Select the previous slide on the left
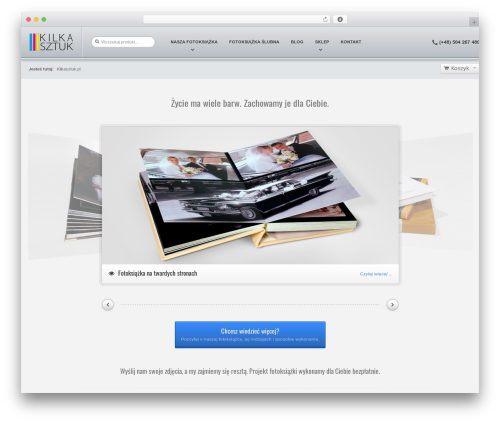This screenshot has width=500, height=423. 65,195
